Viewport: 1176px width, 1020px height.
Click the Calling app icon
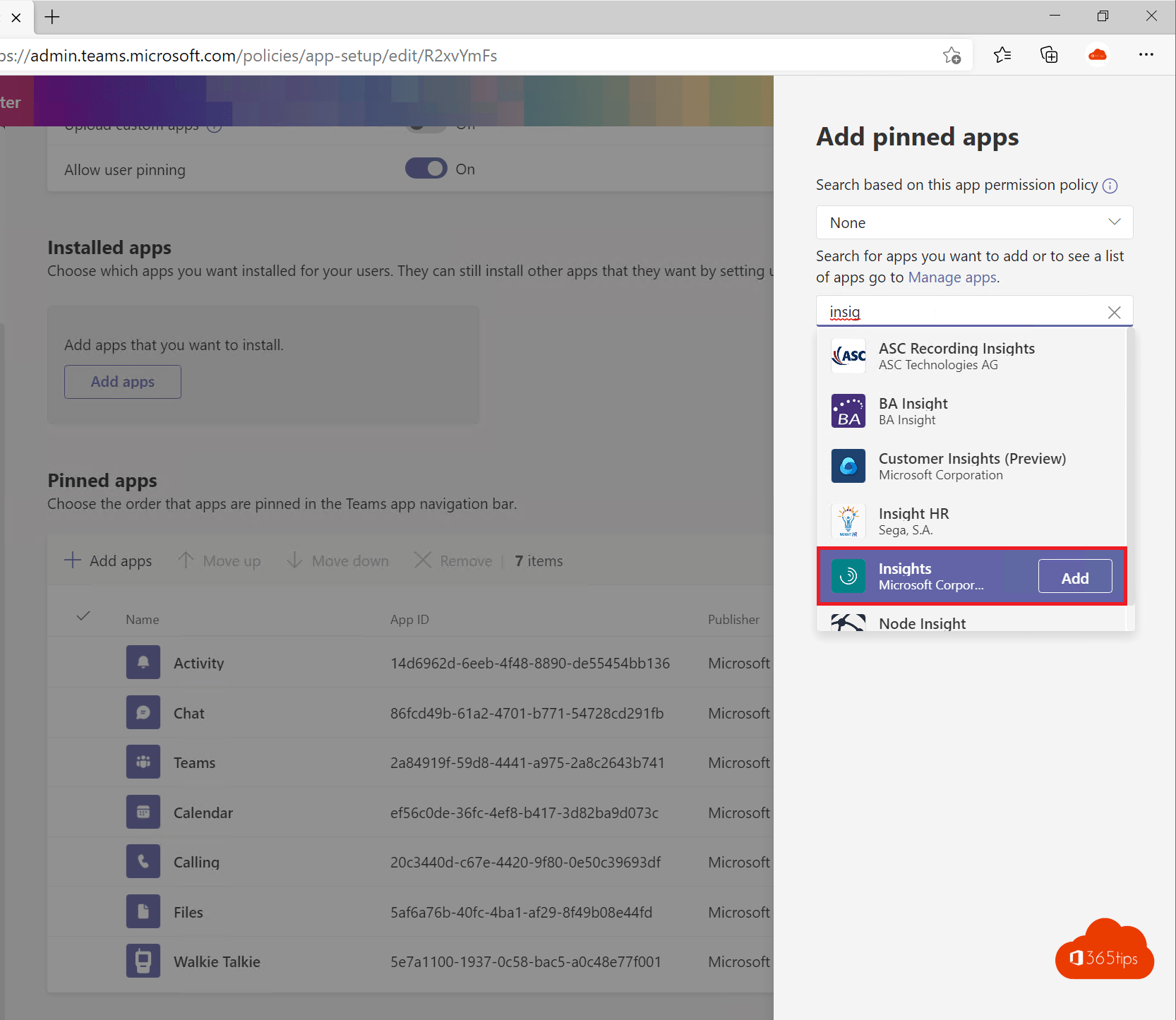(x=143, y=861)
